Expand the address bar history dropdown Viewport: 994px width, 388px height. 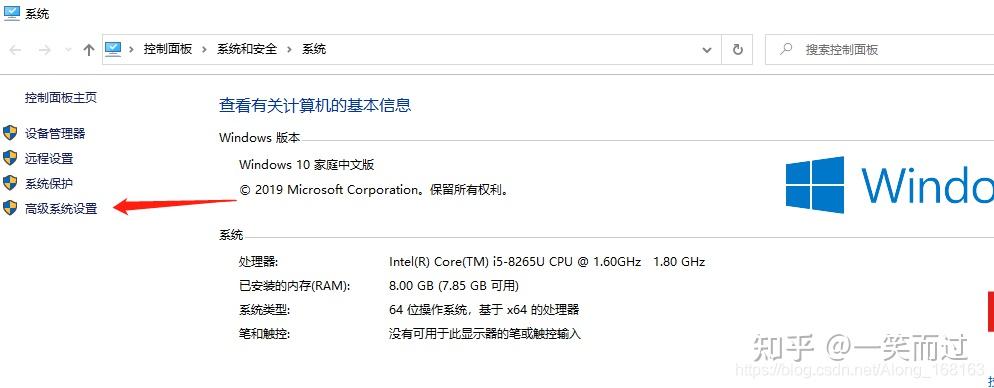(x=707, y=50)
